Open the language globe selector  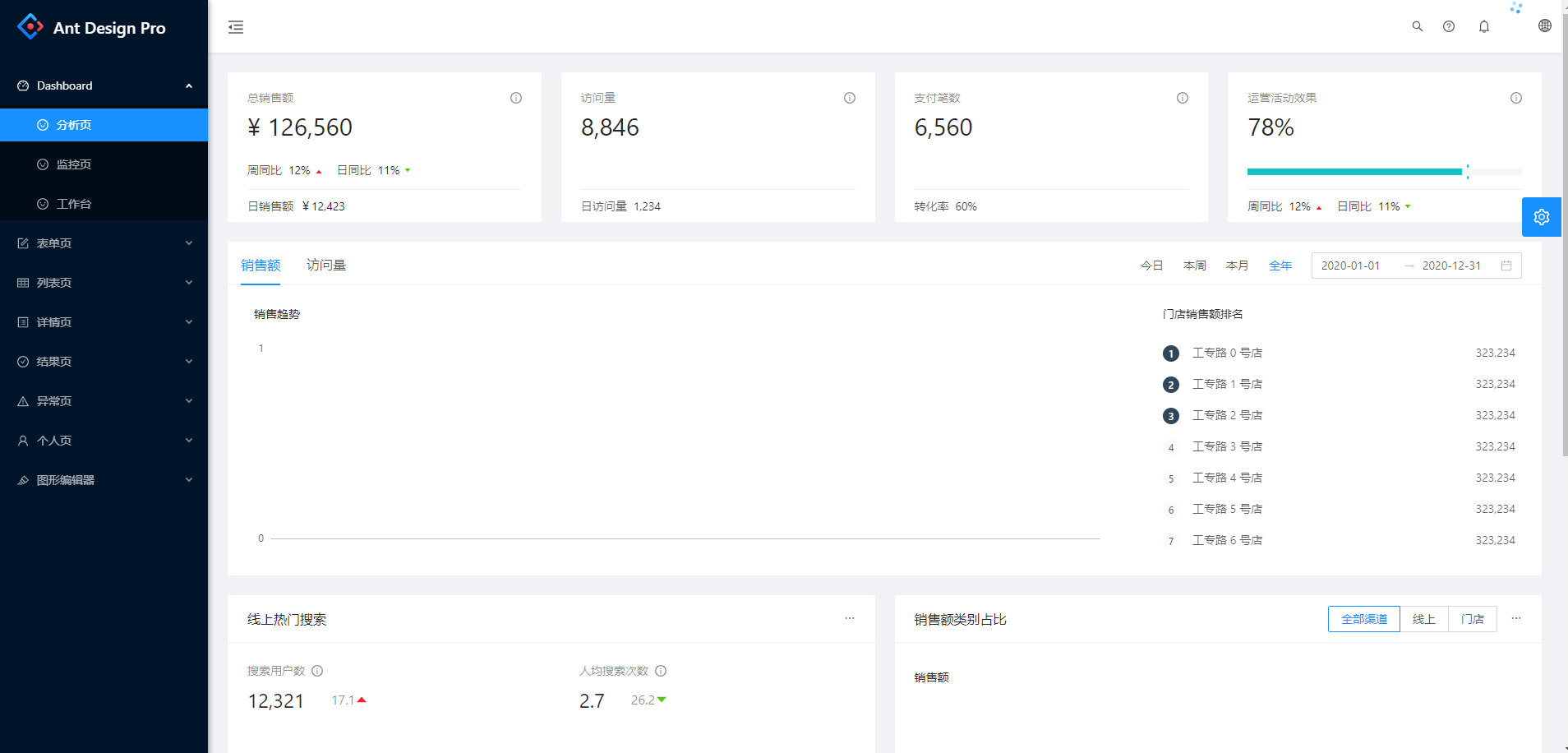pos(1545,25)
